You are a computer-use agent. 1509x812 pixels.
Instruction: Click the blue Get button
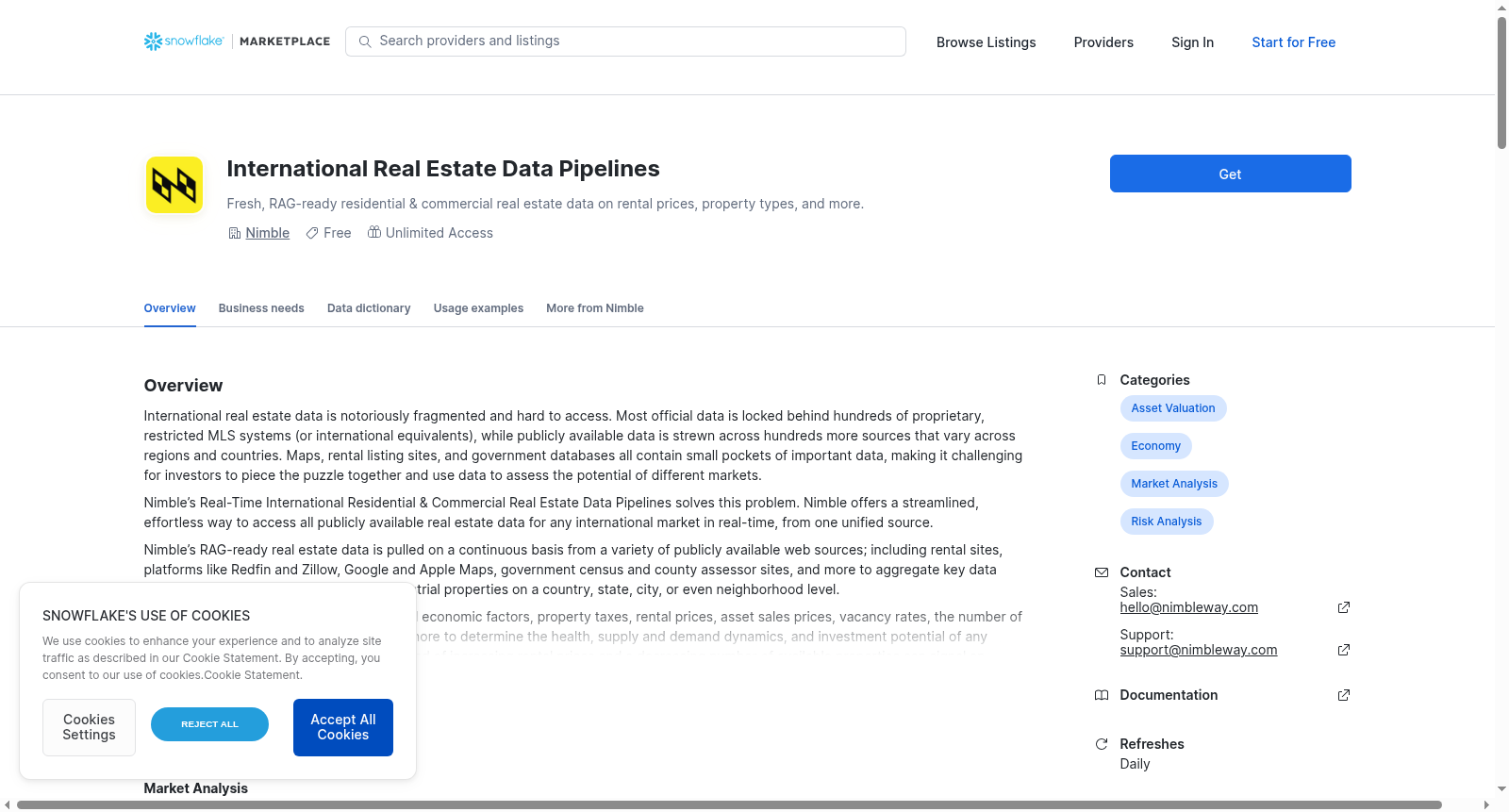(1231, 174)
